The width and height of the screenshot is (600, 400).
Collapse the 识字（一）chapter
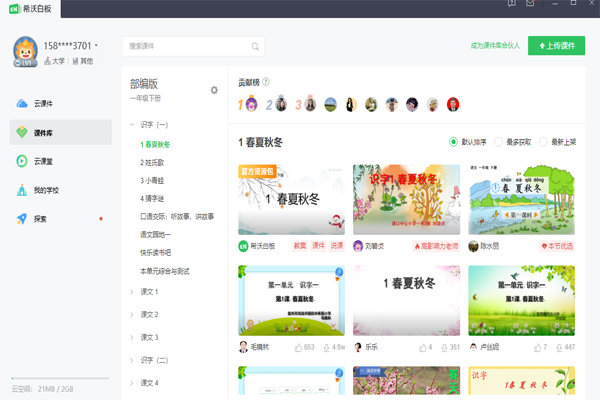pyautogui.click(x=132, y=124)
